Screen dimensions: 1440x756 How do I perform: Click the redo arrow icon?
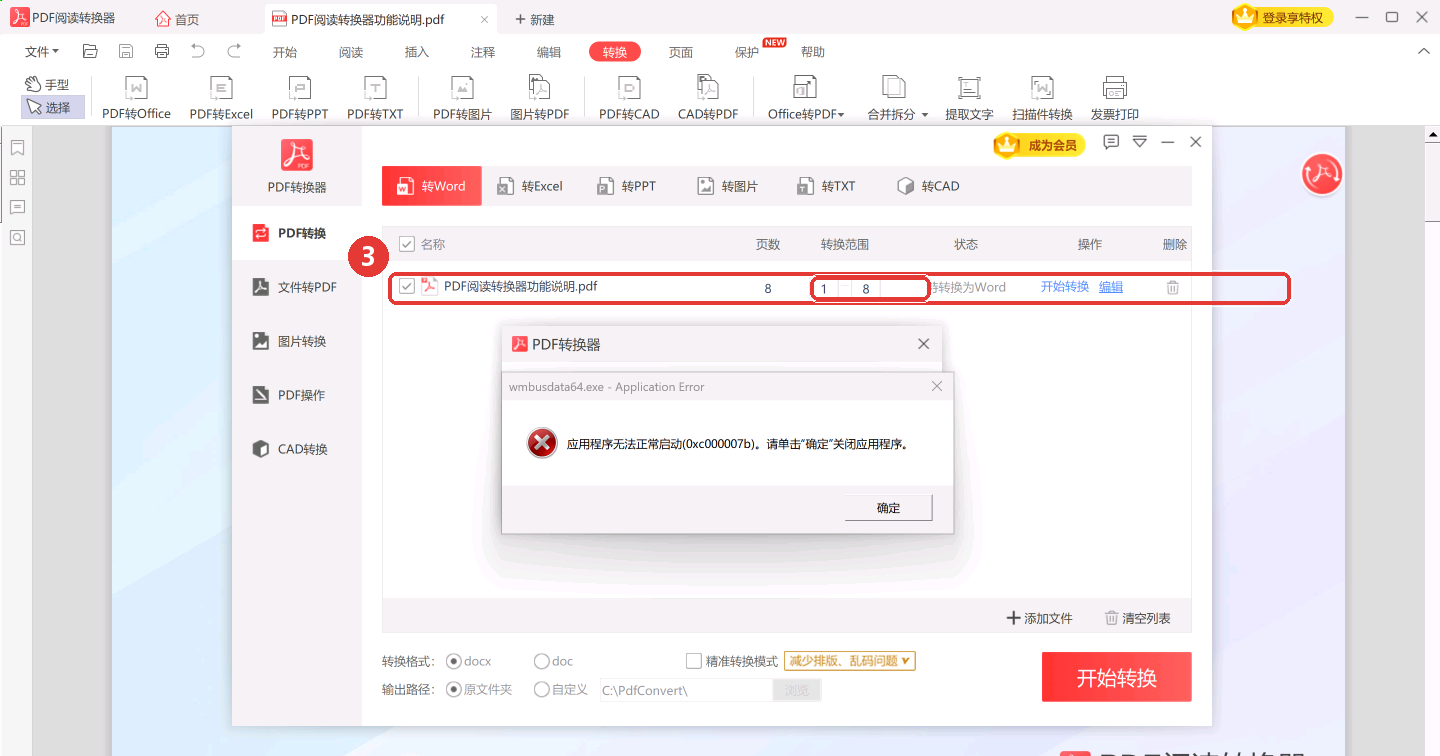tap(234, 51)
